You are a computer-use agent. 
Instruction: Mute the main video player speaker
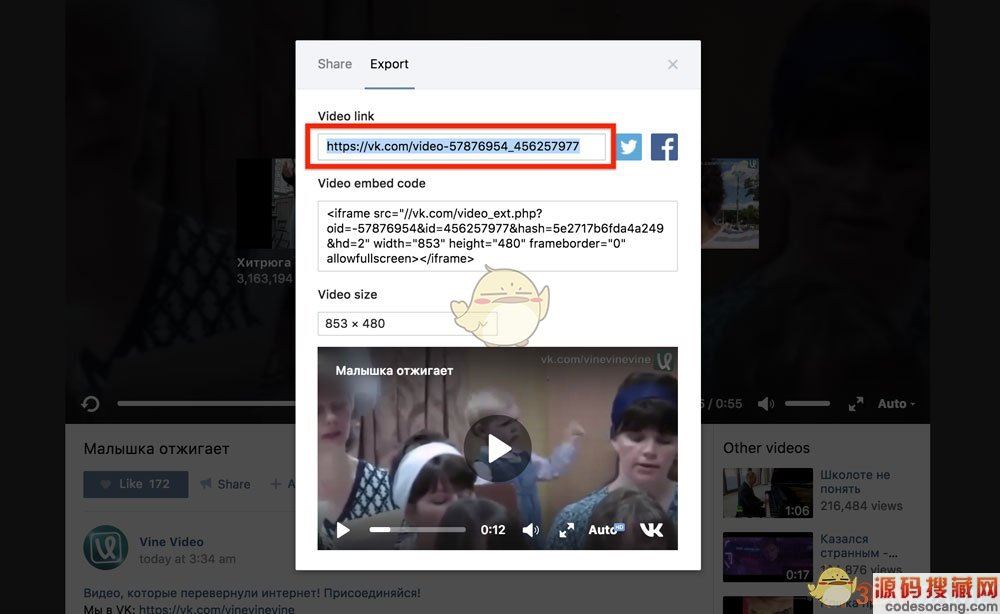[x=766, y=404]
